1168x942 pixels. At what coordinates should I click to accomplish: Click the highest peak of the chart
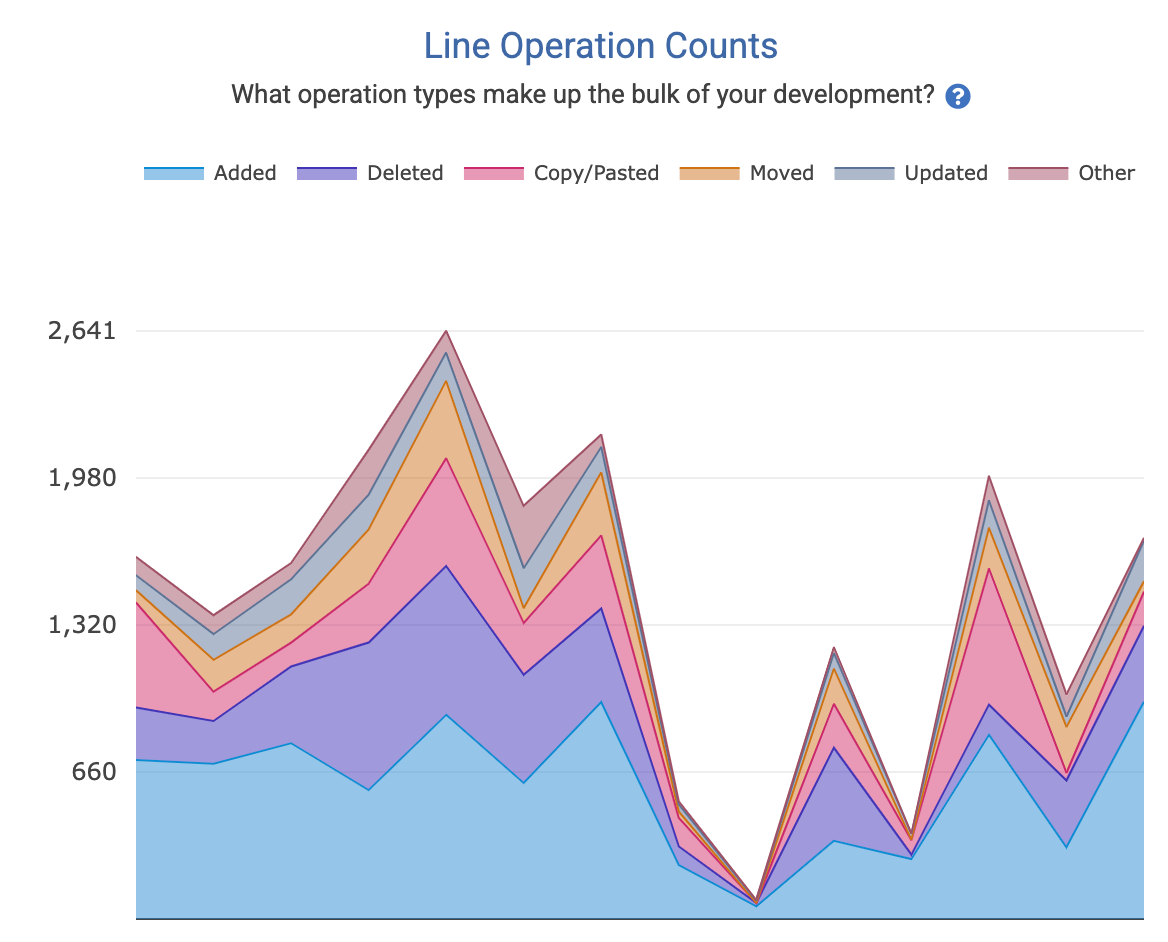coord(446,331)
